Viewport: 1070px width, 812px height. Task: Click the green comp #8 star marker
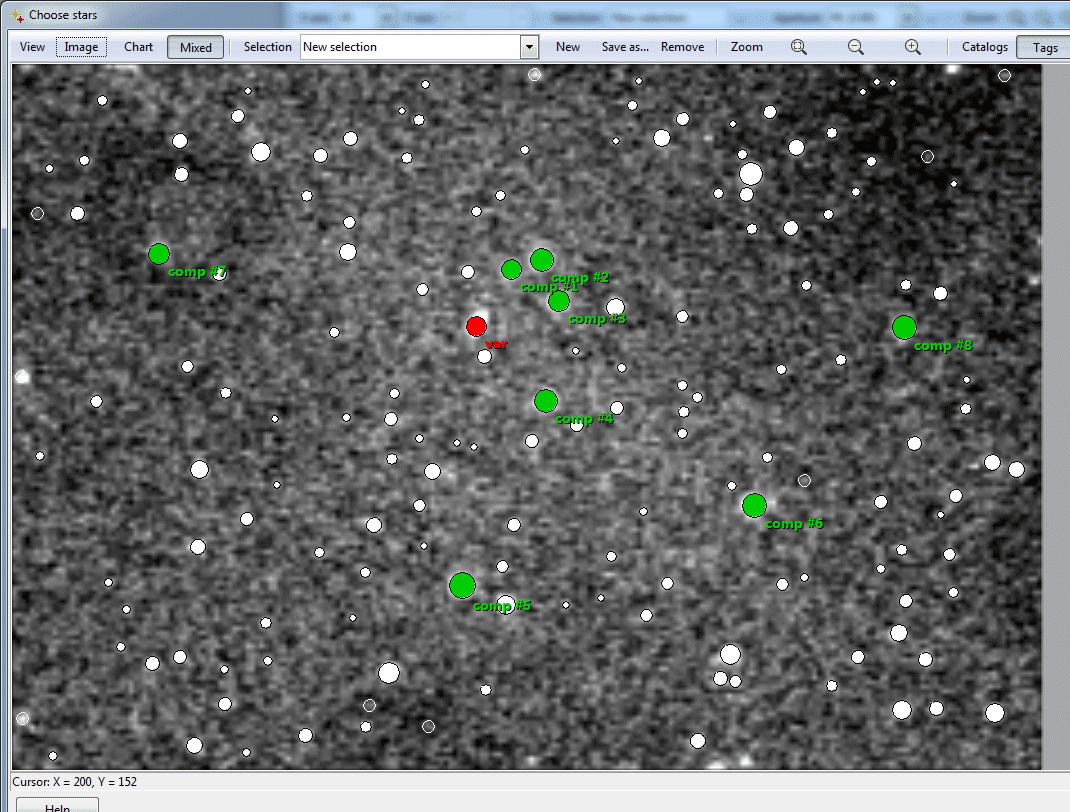pyautogui.click(x=904, y=327)
